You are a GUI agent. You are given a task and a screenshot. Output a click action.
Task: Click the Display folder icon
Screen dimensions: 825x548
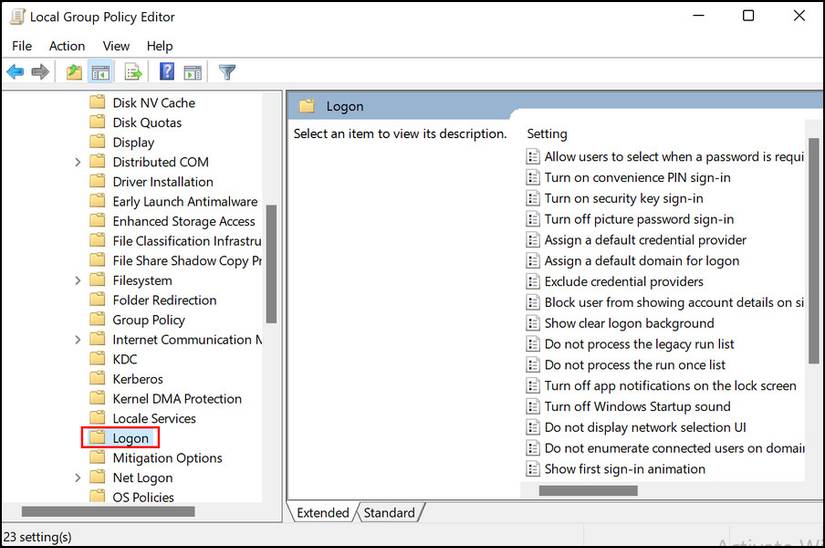point(97,141)
